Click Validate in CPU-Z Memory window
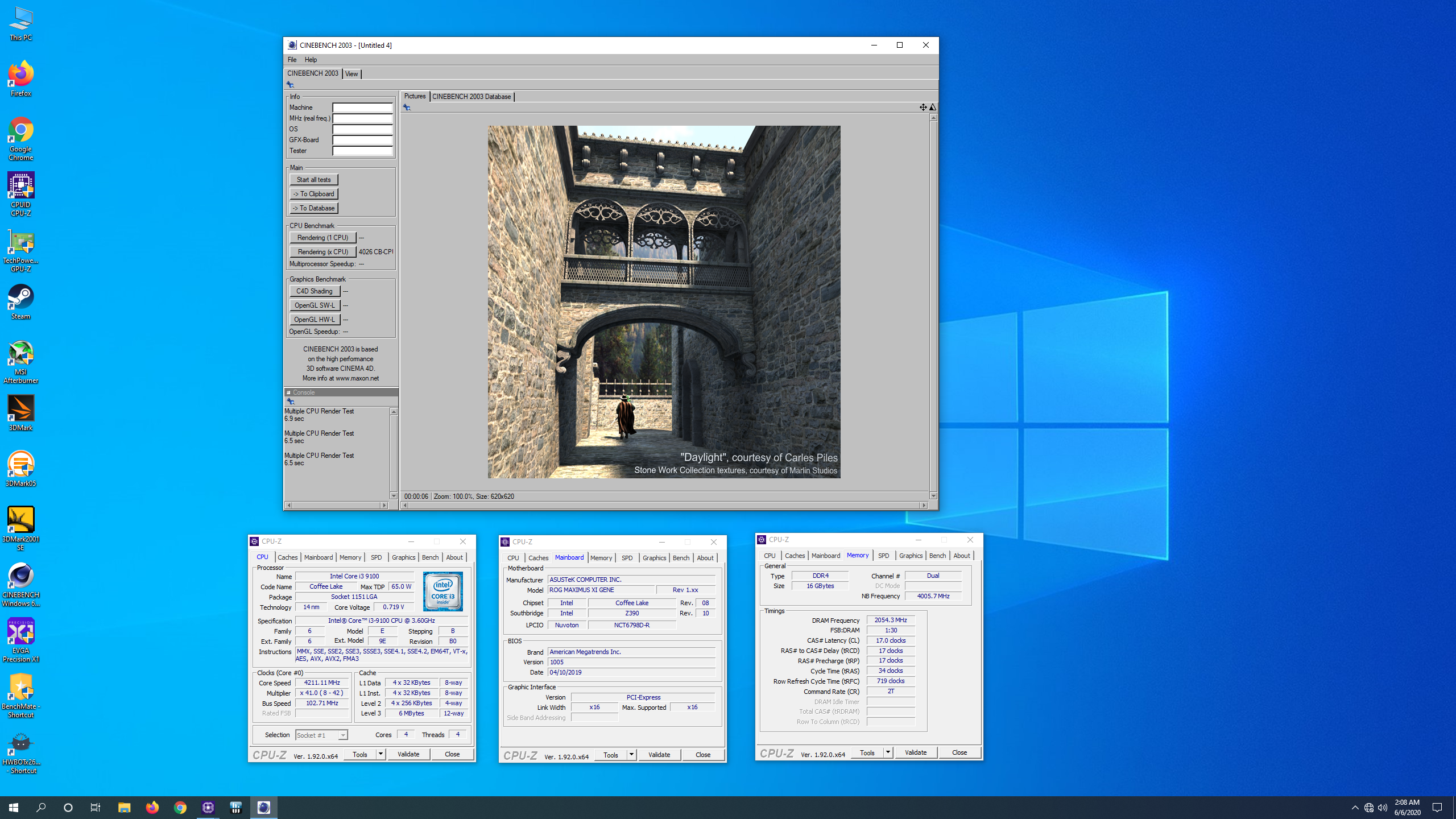 pos(916,752)
